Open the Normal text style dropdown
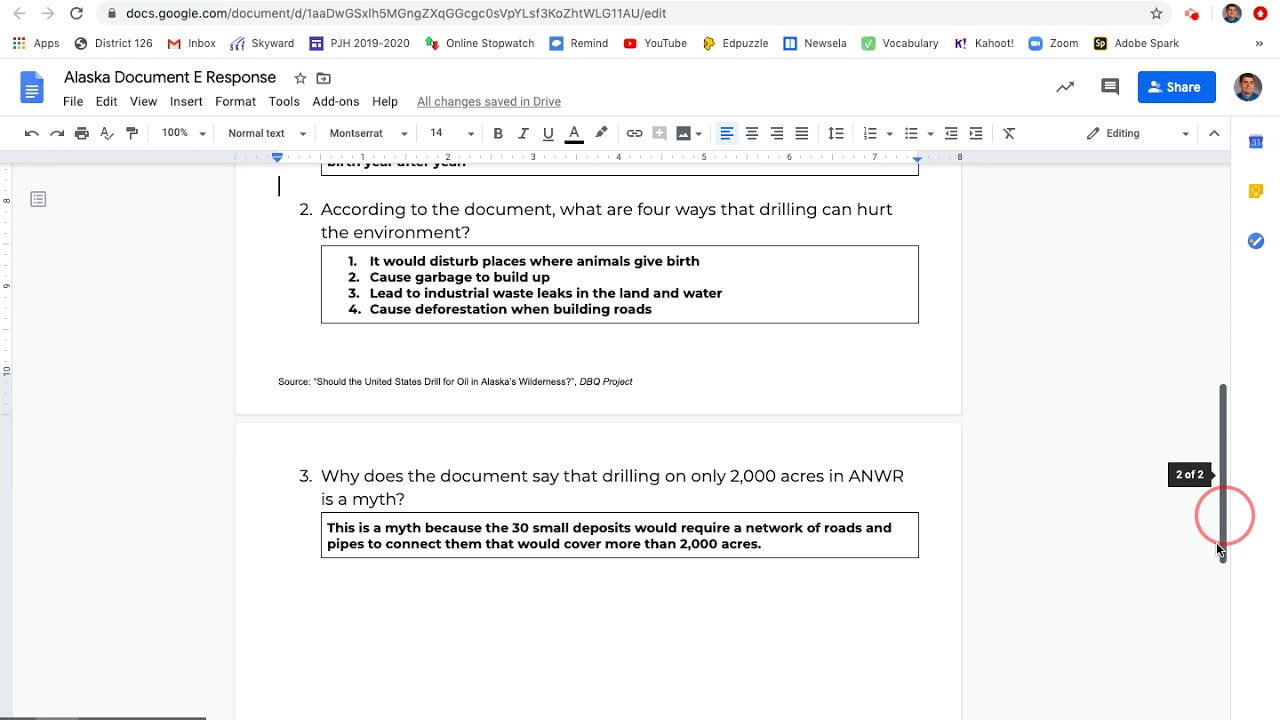Image resolution: width=1280 pixels, height=720 pixels. [x=267, y=133]
